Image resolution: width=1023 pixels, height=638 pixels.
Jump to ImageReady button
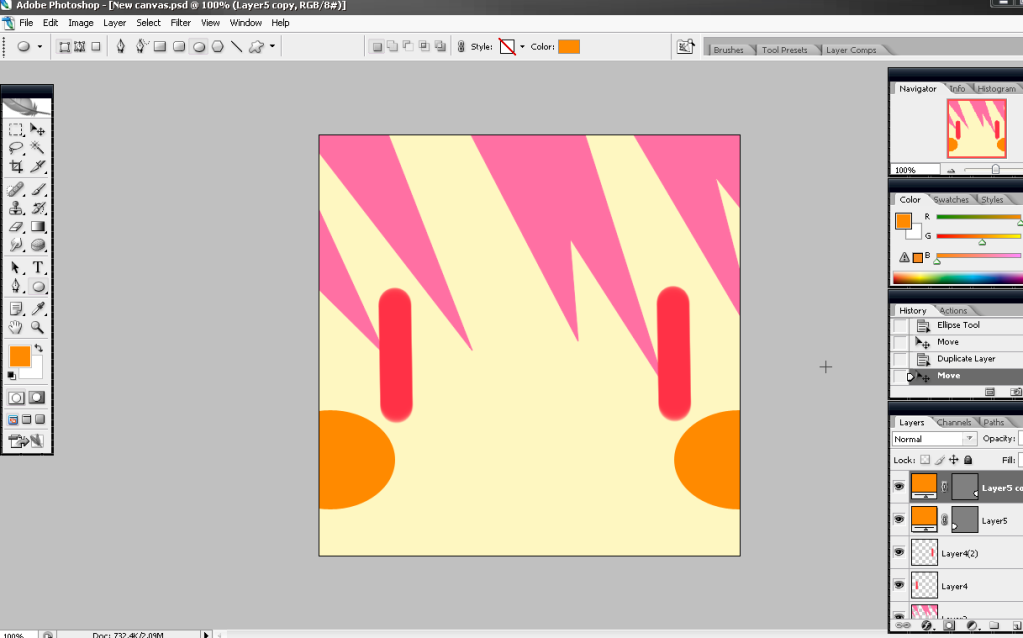(20, 442)
